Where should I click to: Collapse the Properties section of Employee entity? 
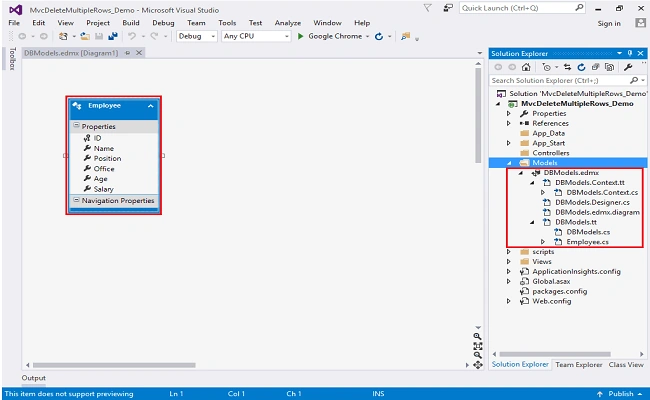click(76, 125)
